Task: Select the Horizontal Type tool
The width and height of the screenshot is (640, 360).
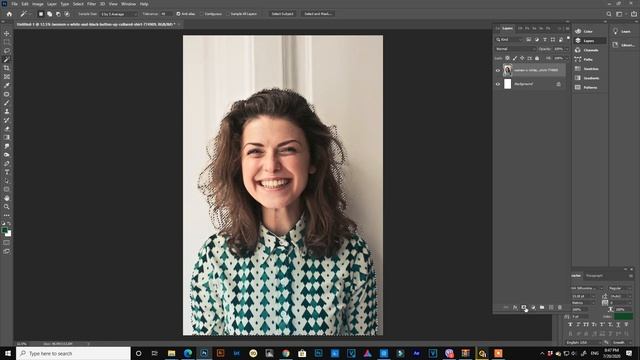Action: pos(7,172)
